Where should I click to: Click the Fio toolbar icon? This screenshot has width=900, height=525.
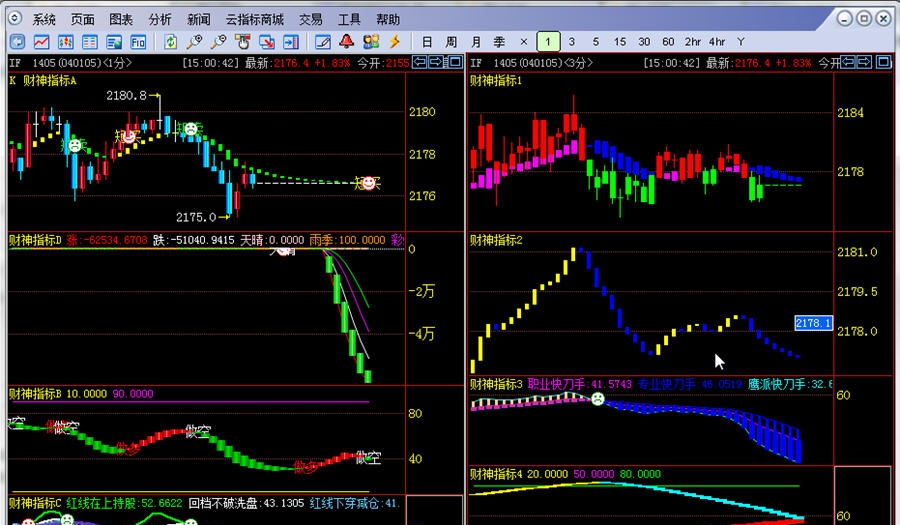point(138,42)
